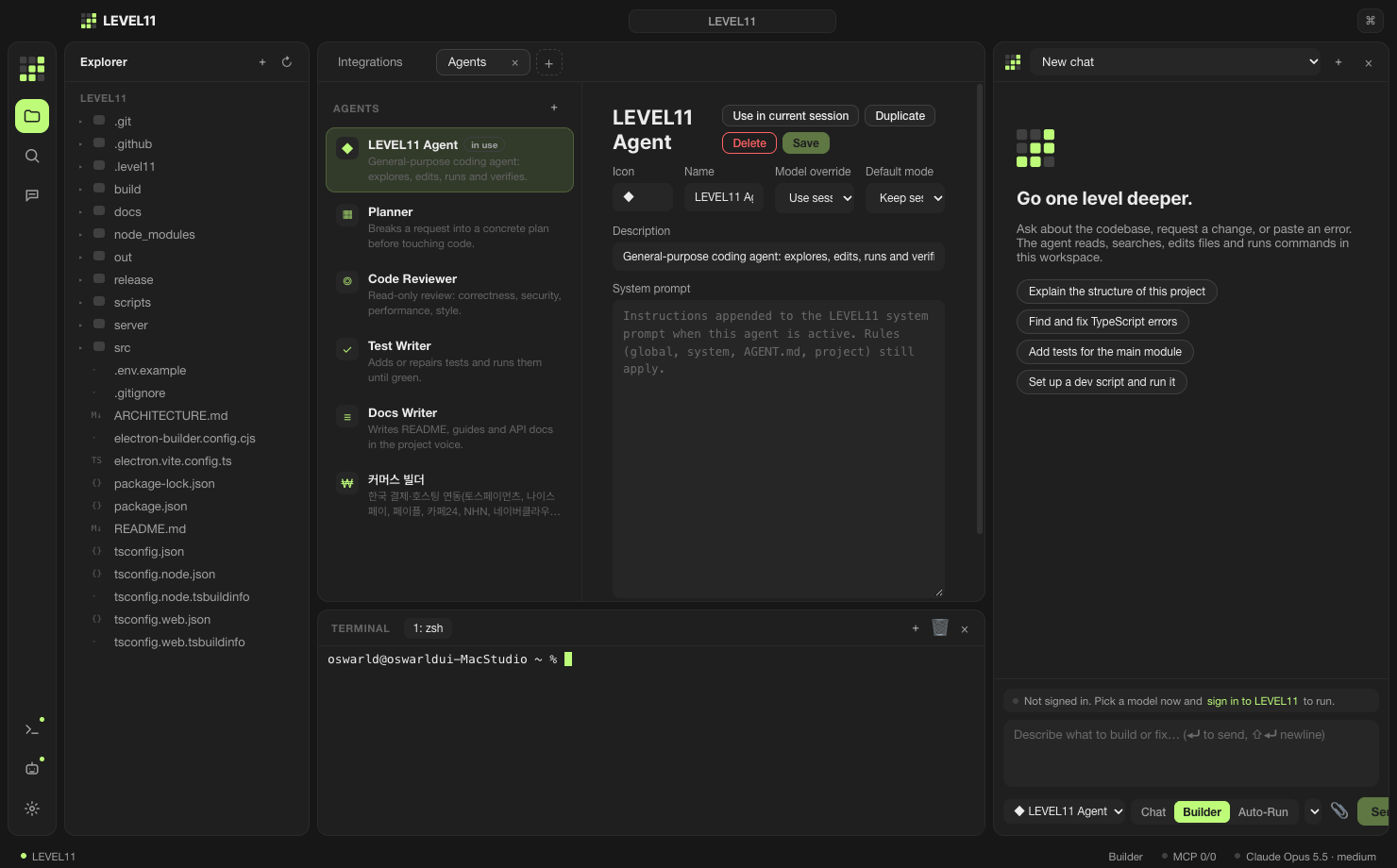Screen dimensions: 1397x868
Task: Click the command key icon at top right
Action: click(x=1371, y=21)
